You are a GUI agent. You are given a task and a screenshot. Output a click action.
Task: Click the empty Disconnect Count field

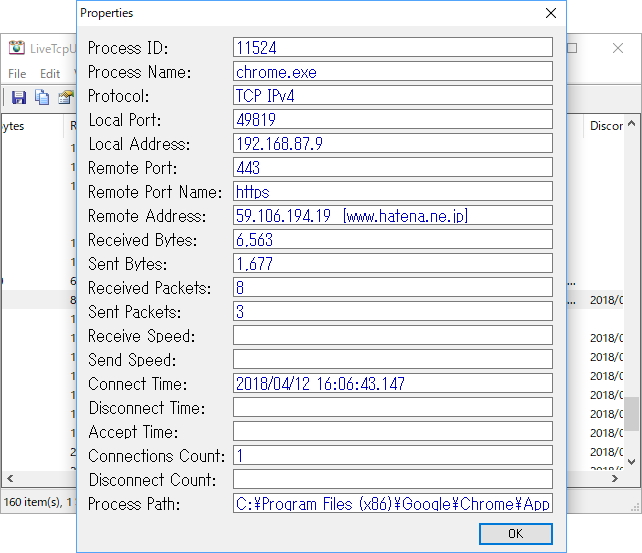(393, 479)
